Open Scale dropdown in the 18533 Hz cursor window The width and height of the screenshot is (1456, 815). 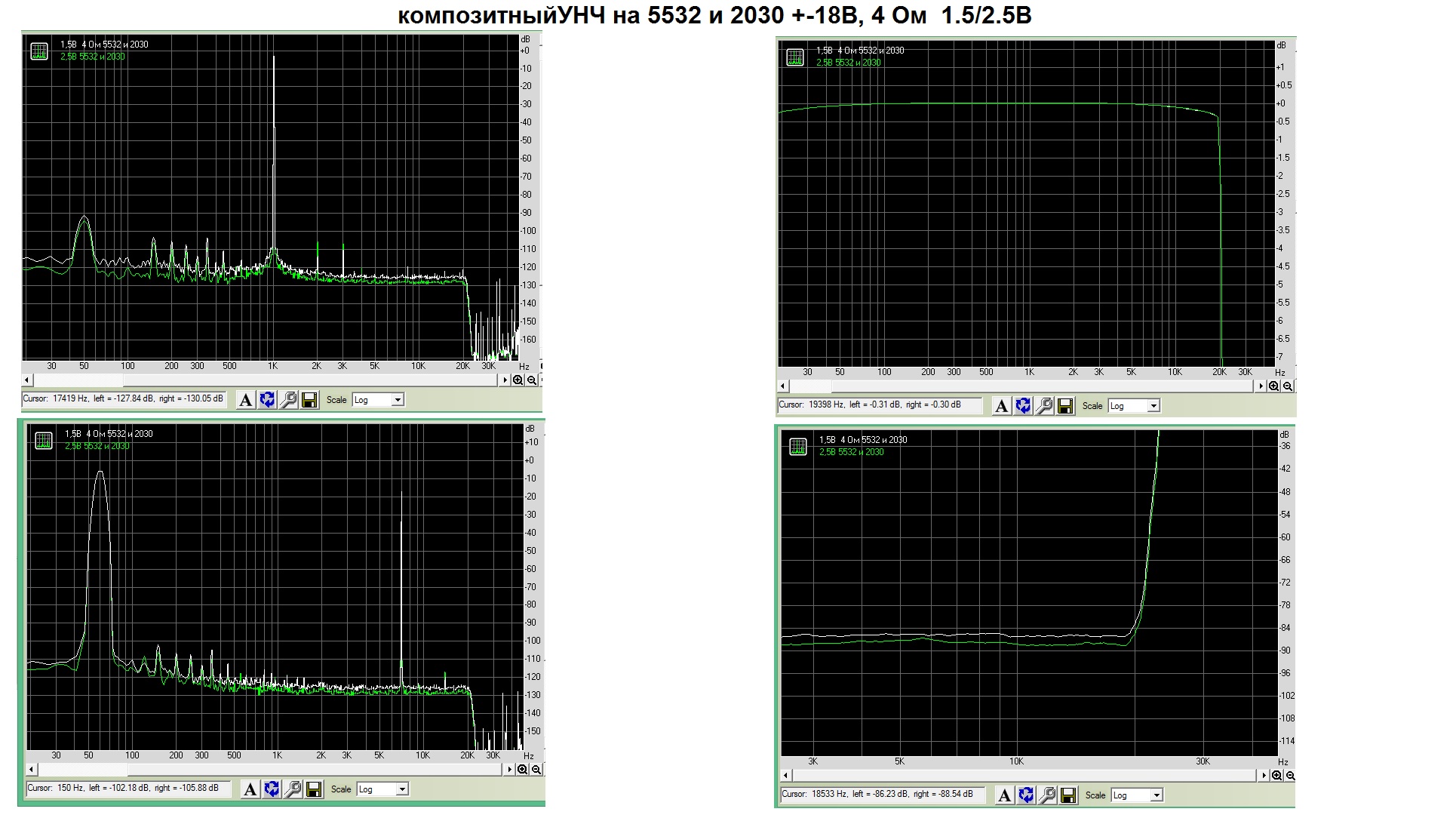pos(1157,795)
